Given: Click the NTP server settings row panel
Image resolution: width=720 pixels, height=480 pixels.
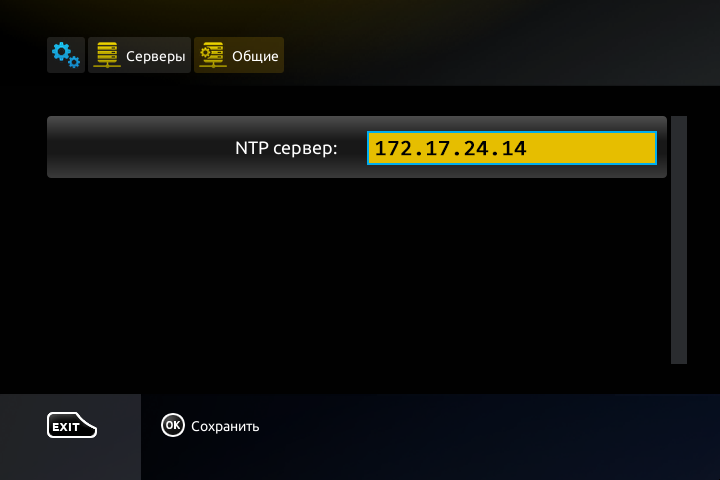Looking at the screenshot, I should tap(357, 147).
